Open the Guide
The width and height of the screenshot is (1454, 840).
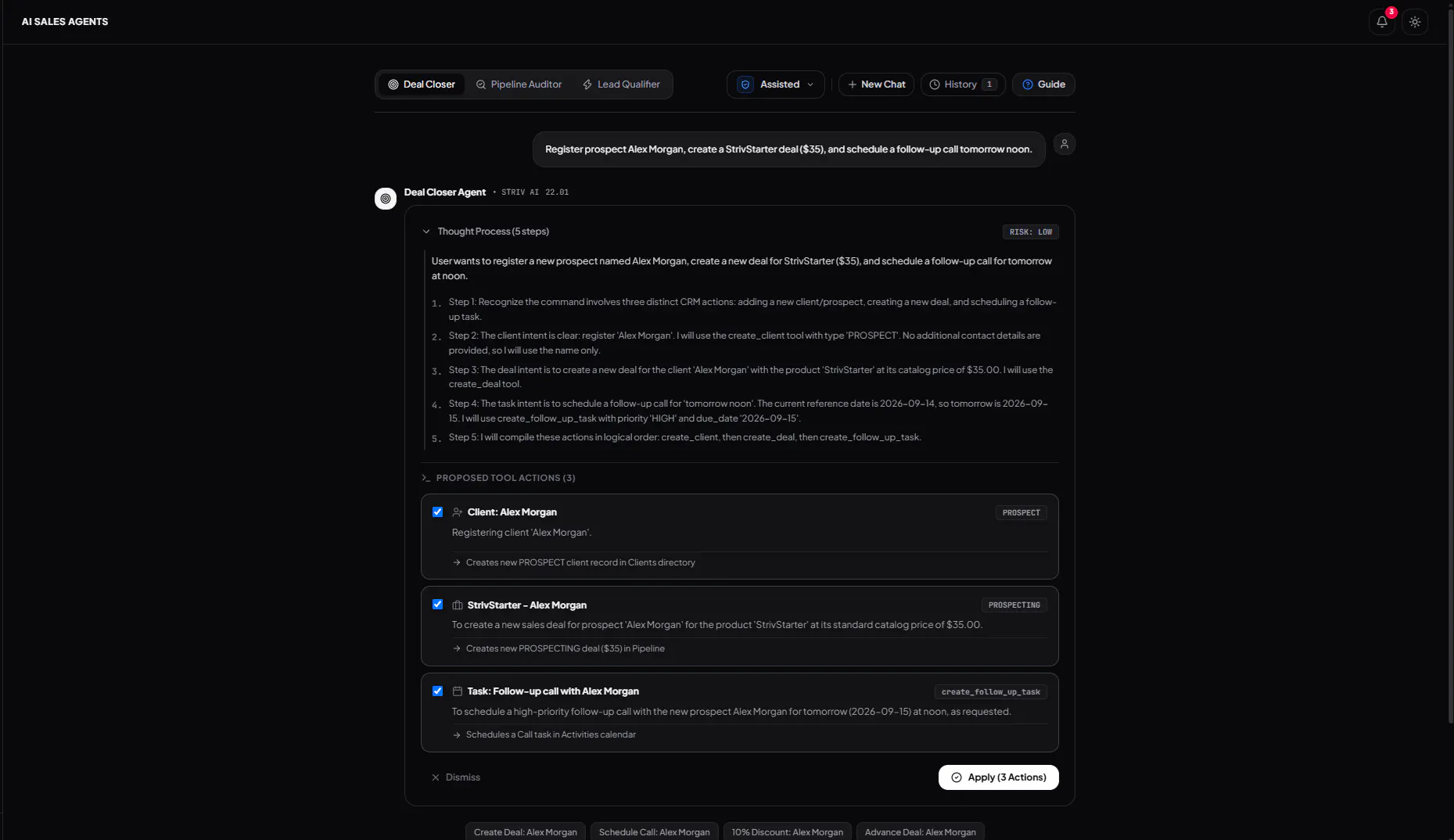(x=1043, y=84)
